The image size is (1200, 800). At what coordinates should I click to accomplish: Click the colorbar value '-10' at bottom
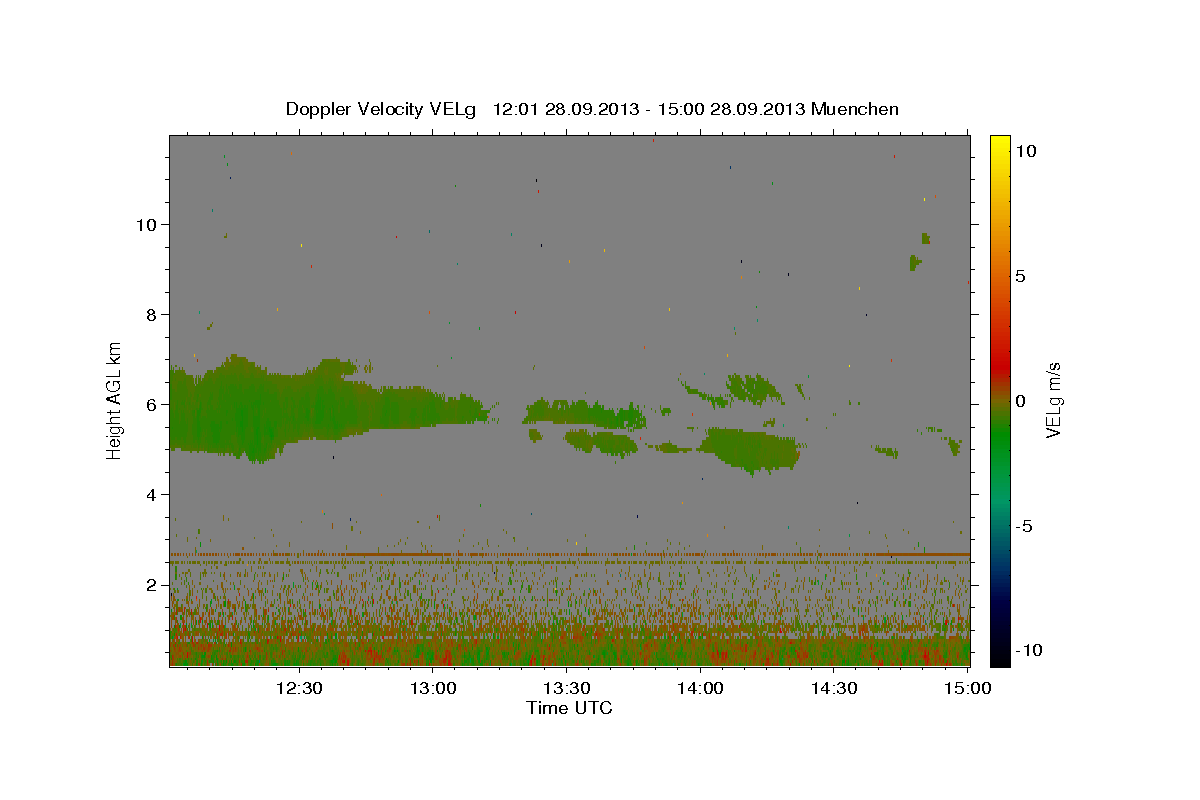[x=1027, y=650]
